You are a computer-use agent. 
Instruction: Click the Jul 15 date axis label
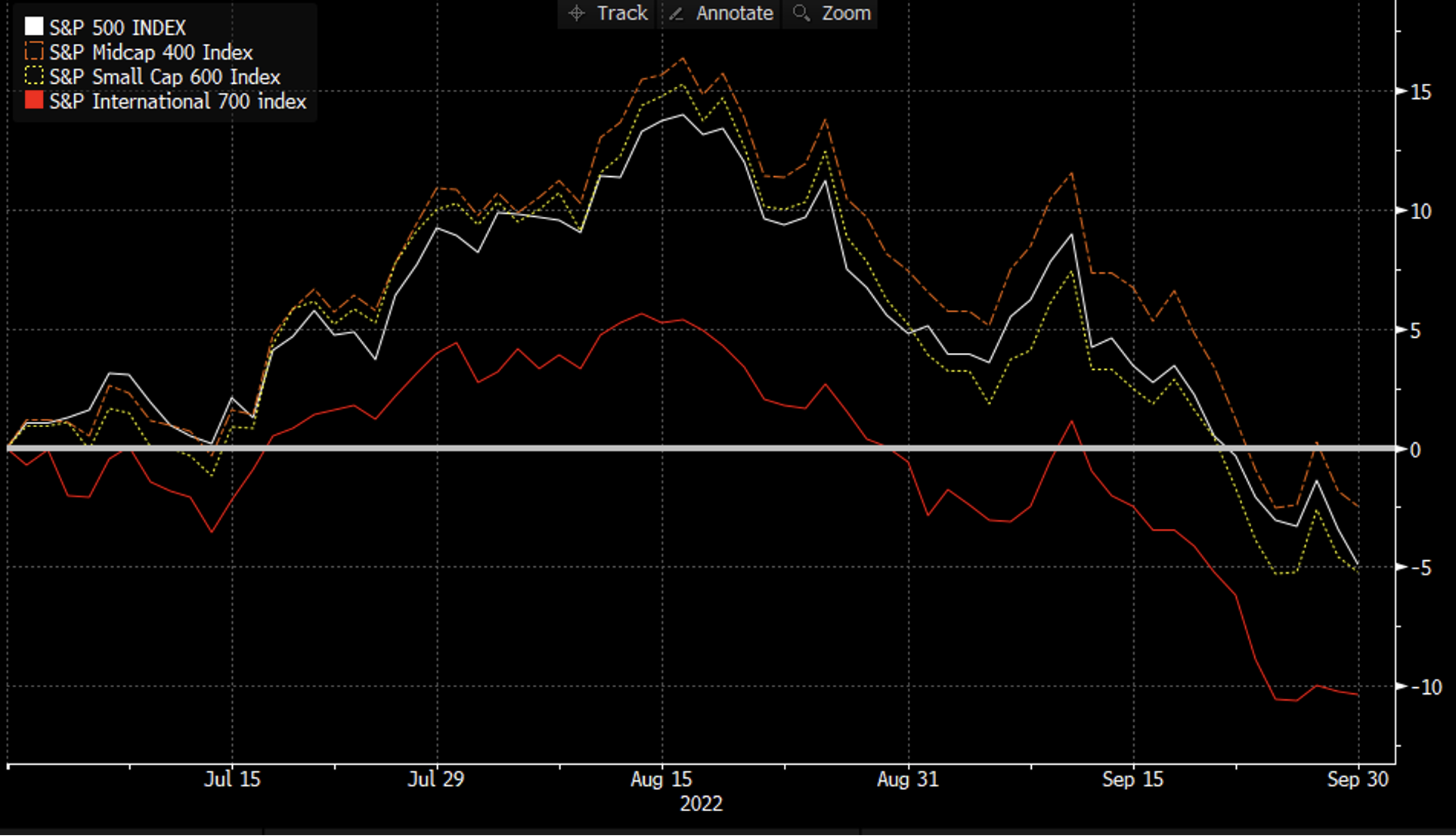pos(232,779)
